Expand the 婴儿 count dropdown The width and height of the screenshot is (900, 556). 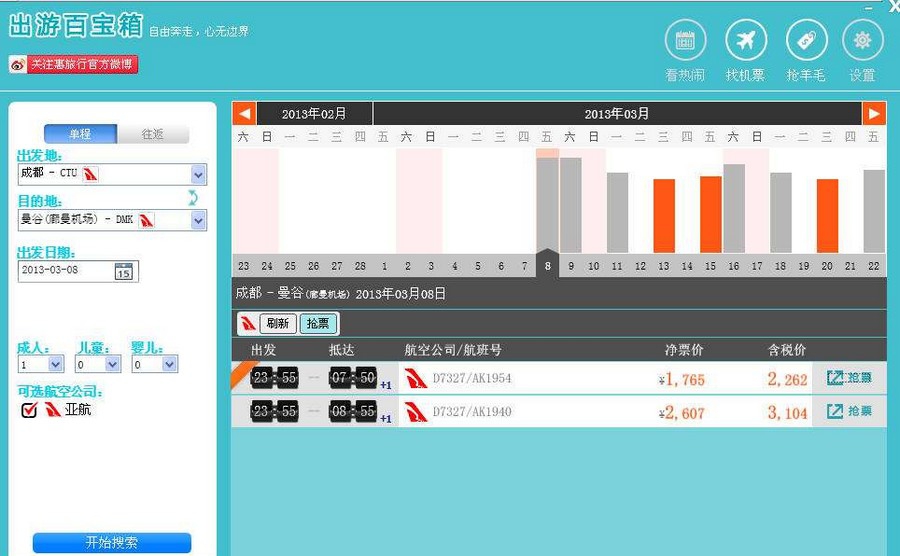point(169,364)
